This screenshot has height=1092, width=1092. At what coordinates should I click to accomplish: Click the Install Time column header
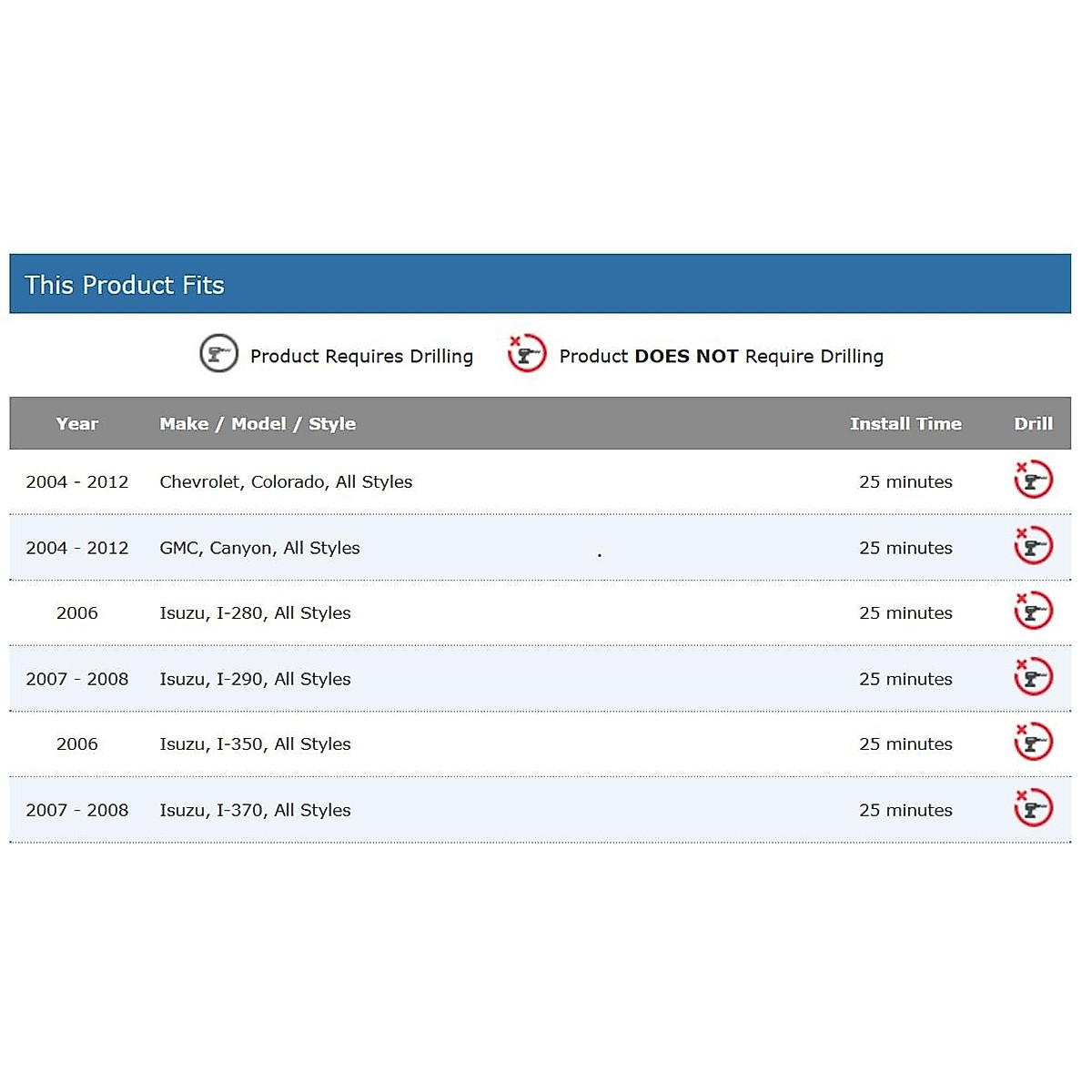coord(905,424)
